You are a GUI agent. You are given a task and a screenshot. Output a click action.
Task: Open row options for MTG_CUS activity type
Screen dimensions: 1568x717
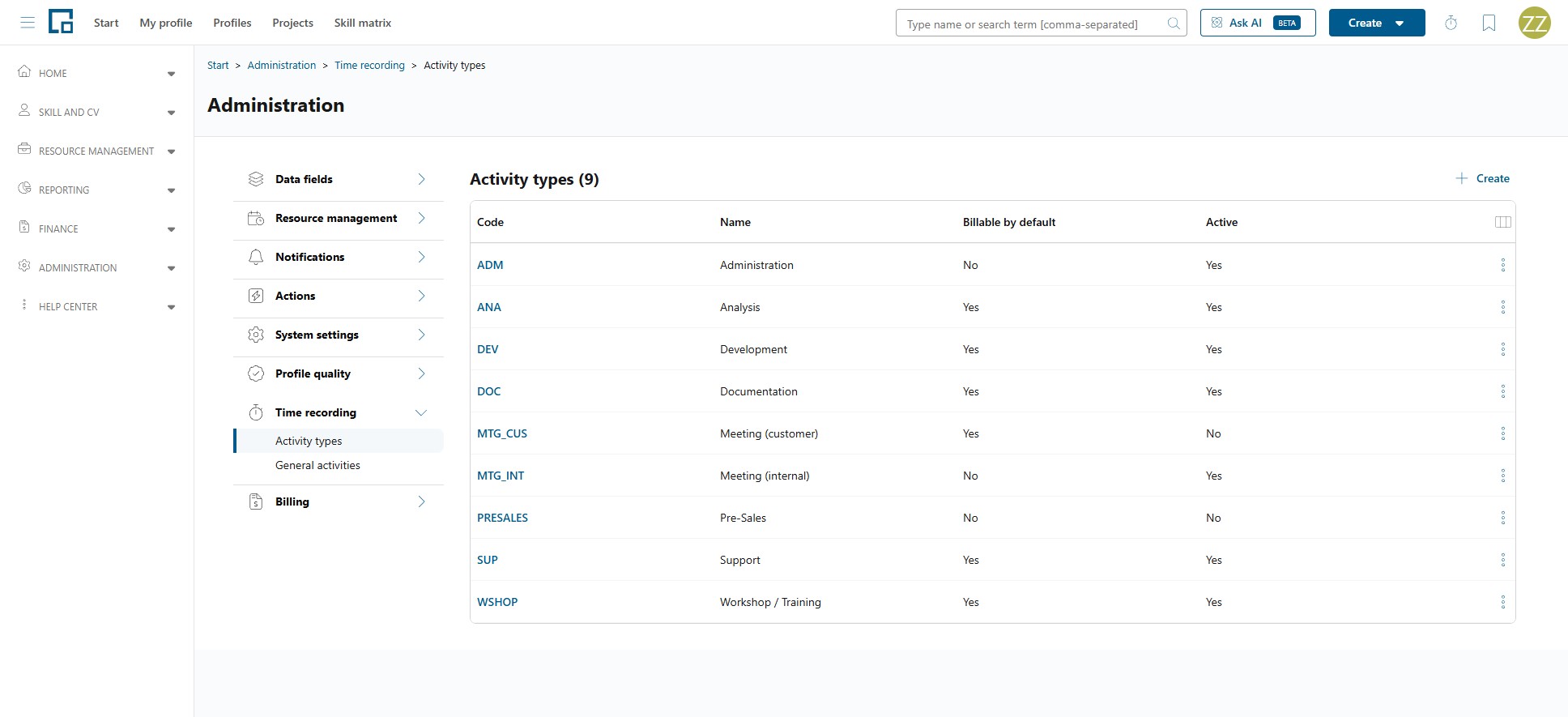tap(1502, 433)
